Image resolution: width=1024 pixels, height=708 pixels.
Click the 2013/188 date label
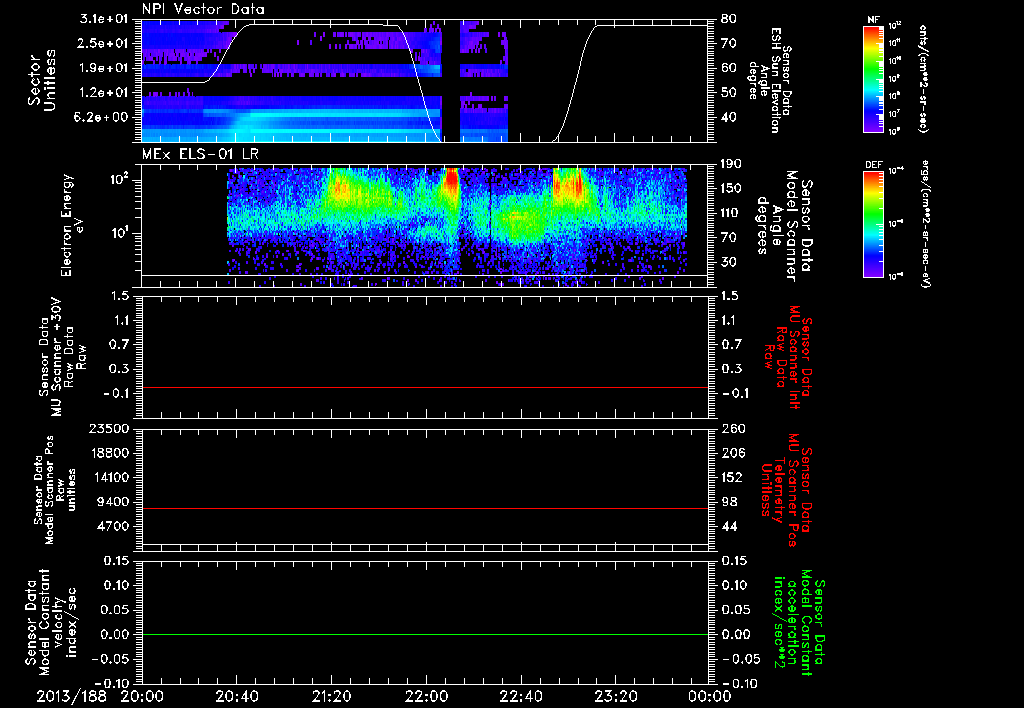(72, 696)
